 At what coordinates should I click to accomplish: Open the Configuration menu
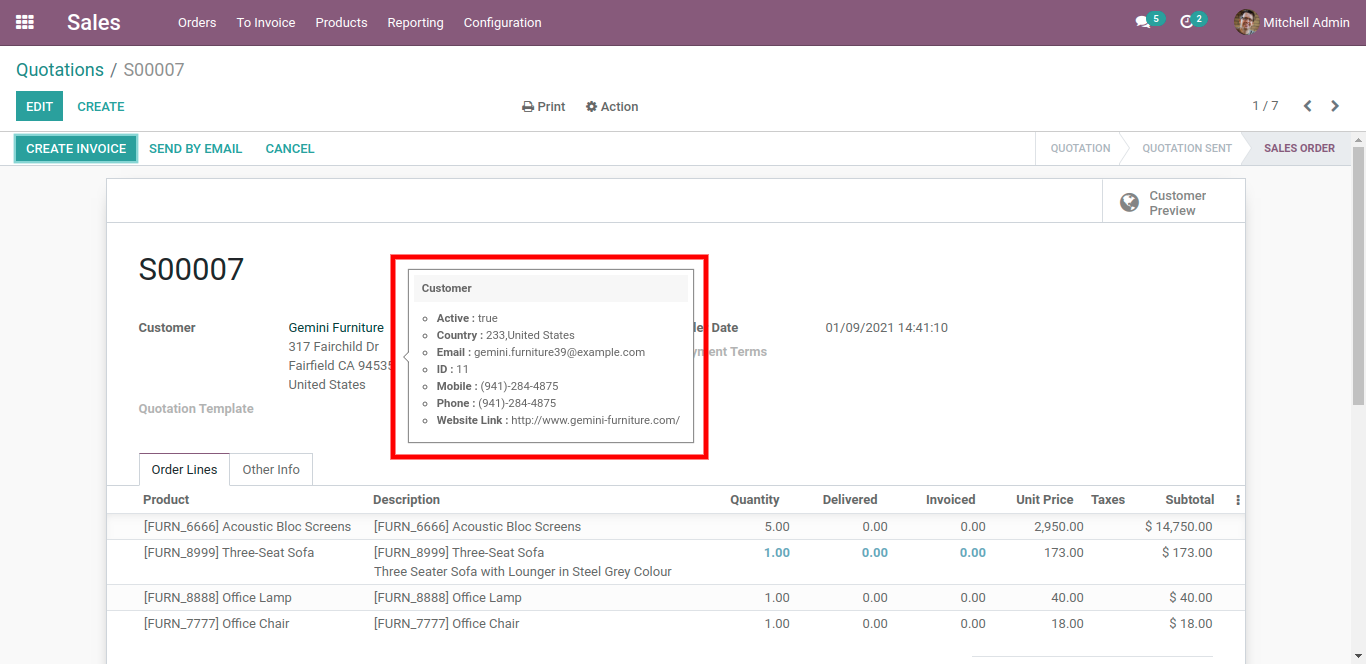[502, 22]
